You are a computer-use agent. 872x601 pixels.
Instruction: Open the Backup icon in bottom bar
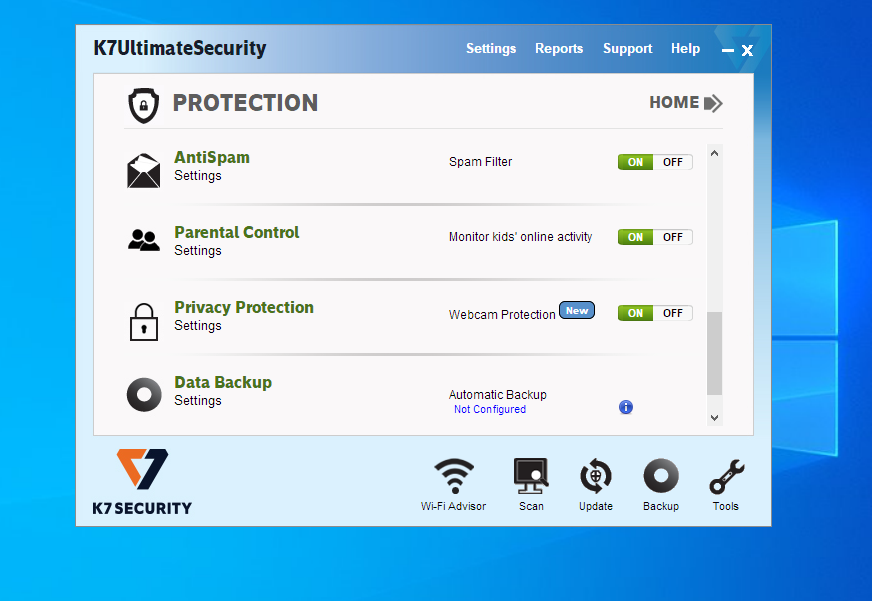point(661,477)
